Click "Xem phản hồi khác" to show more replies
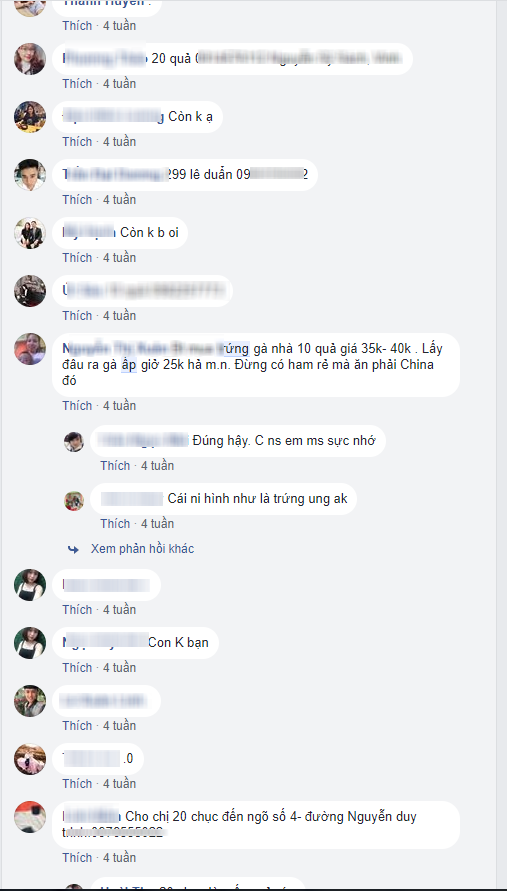 click(142, 549)
